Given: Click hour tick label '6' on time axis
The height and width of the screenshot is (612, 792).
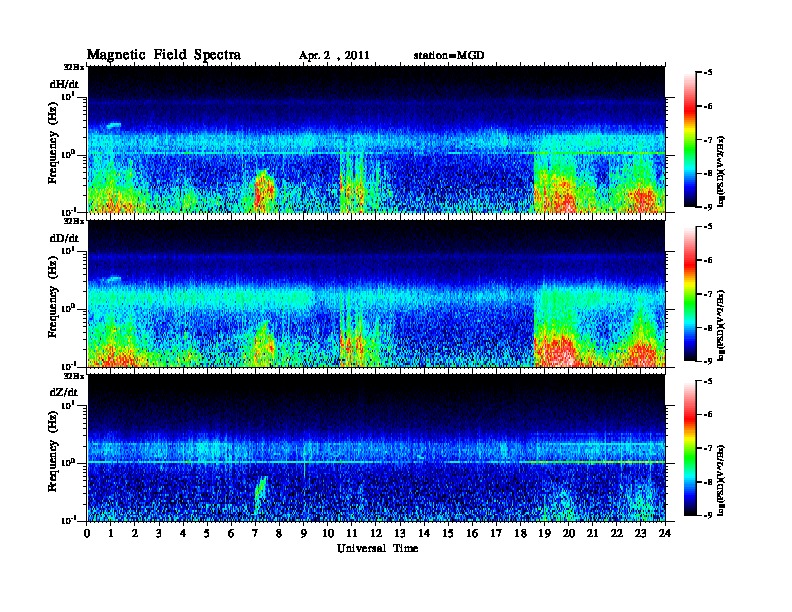Looking at the screenshot, I should [231, 533].
